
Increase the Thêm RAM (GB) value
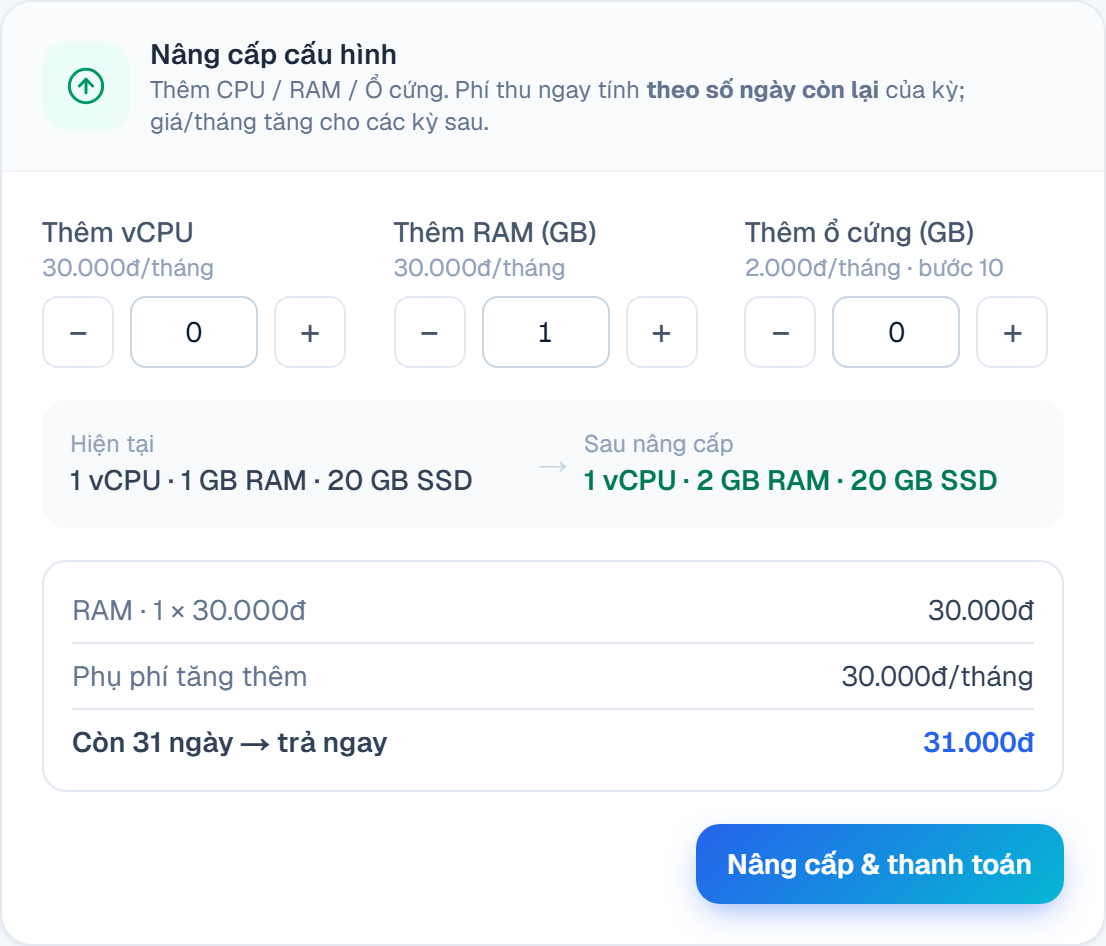pos(662,332)
